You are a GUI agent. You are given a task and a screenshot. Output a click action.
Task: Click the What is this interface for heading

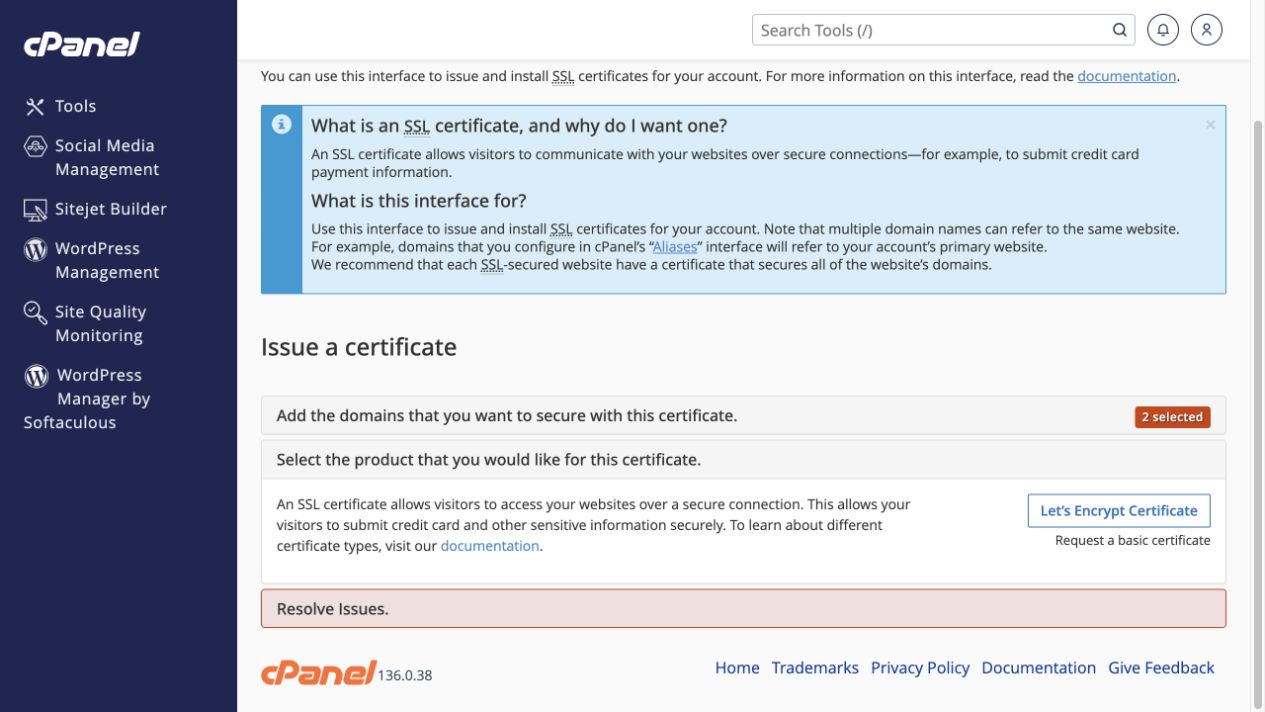pyautogui.click(x=419, y=200)
